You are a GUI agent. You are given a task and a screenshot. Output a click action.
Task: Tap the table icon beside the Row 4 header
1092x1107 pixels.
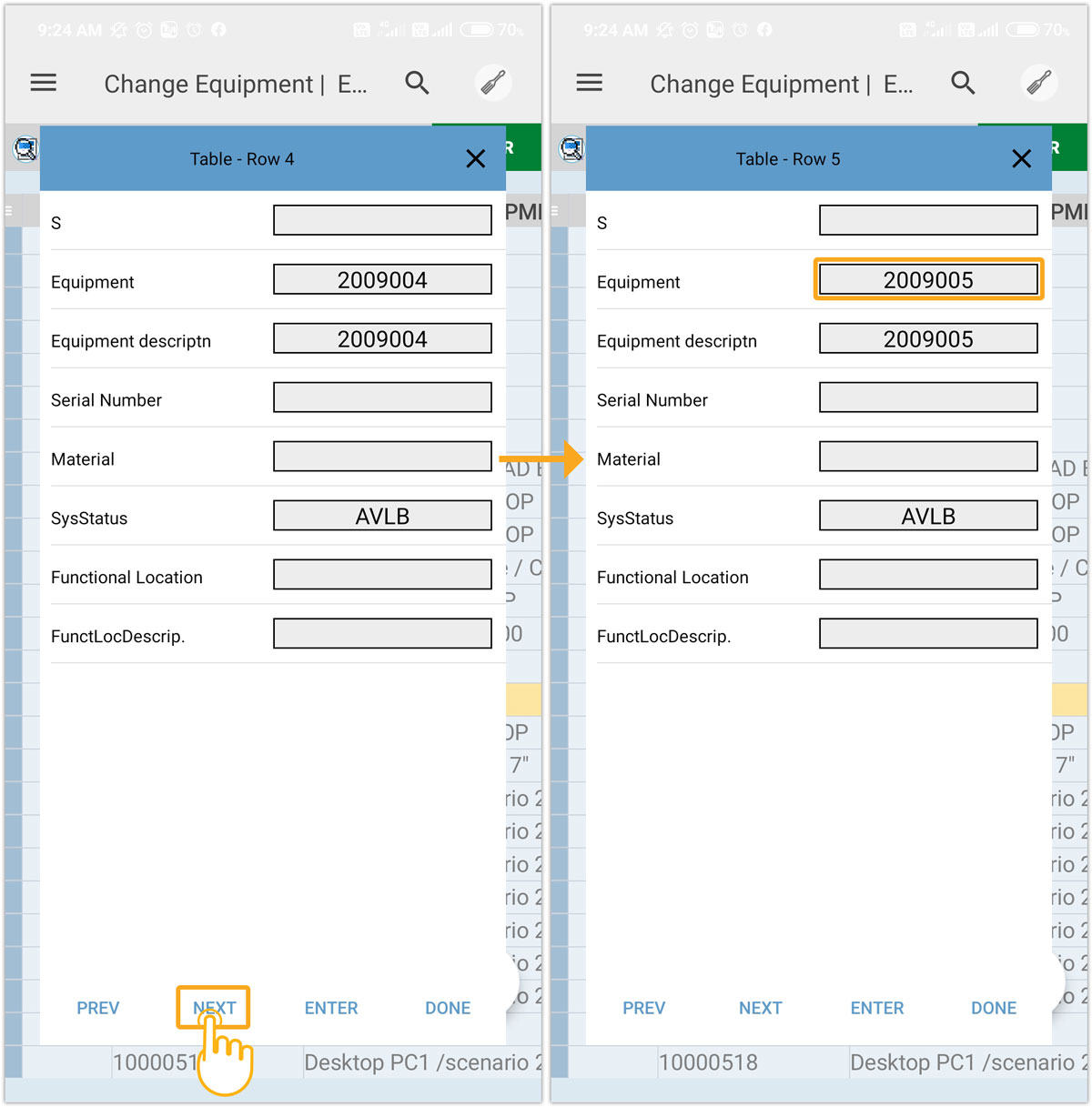pos(25,148)
